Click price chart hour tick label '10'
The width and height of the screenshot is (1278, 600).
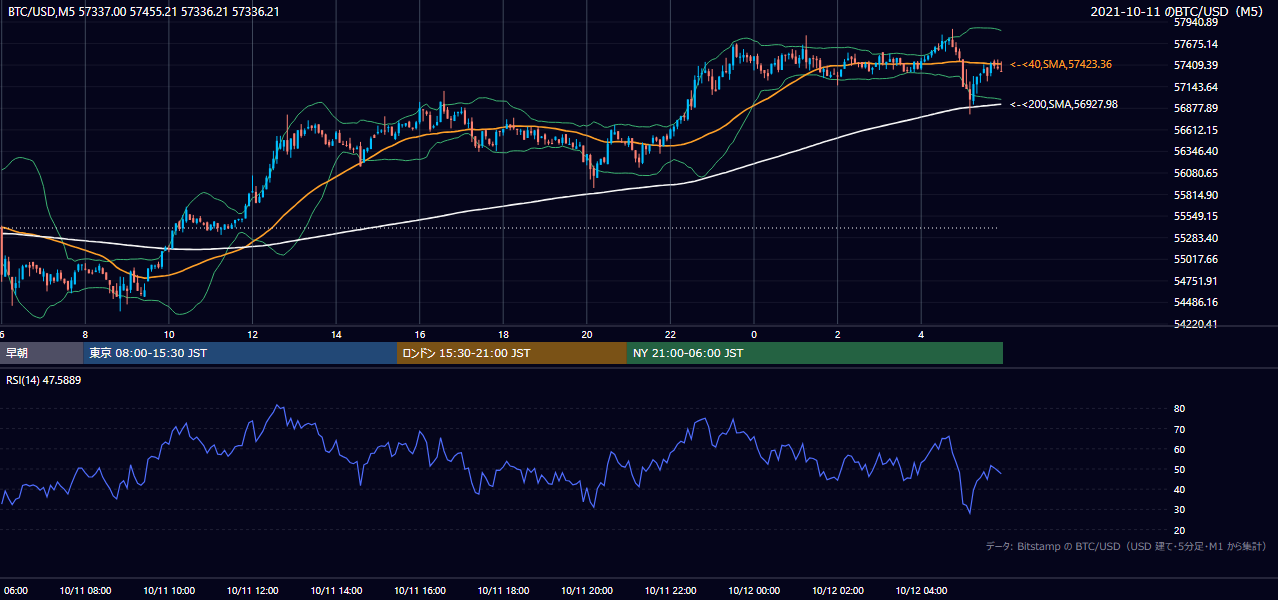169,335
